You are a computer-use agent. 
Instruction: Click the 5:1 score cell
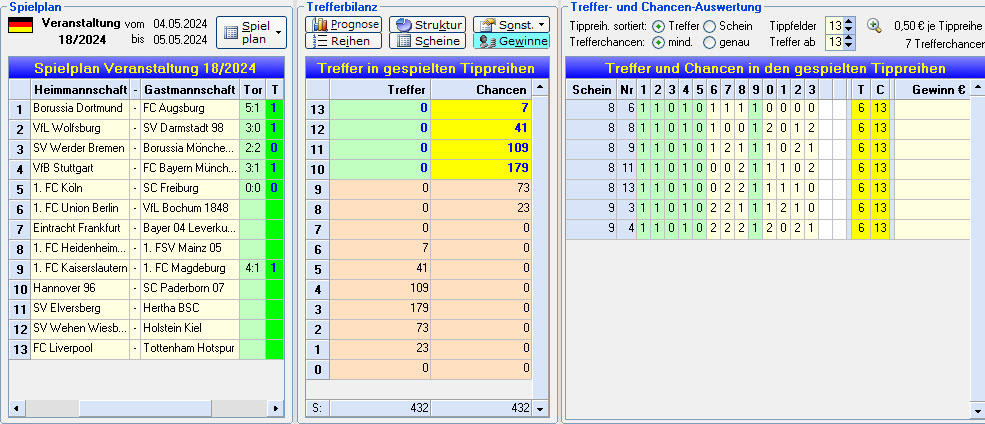pyautogui.click(x=253, y=109)
